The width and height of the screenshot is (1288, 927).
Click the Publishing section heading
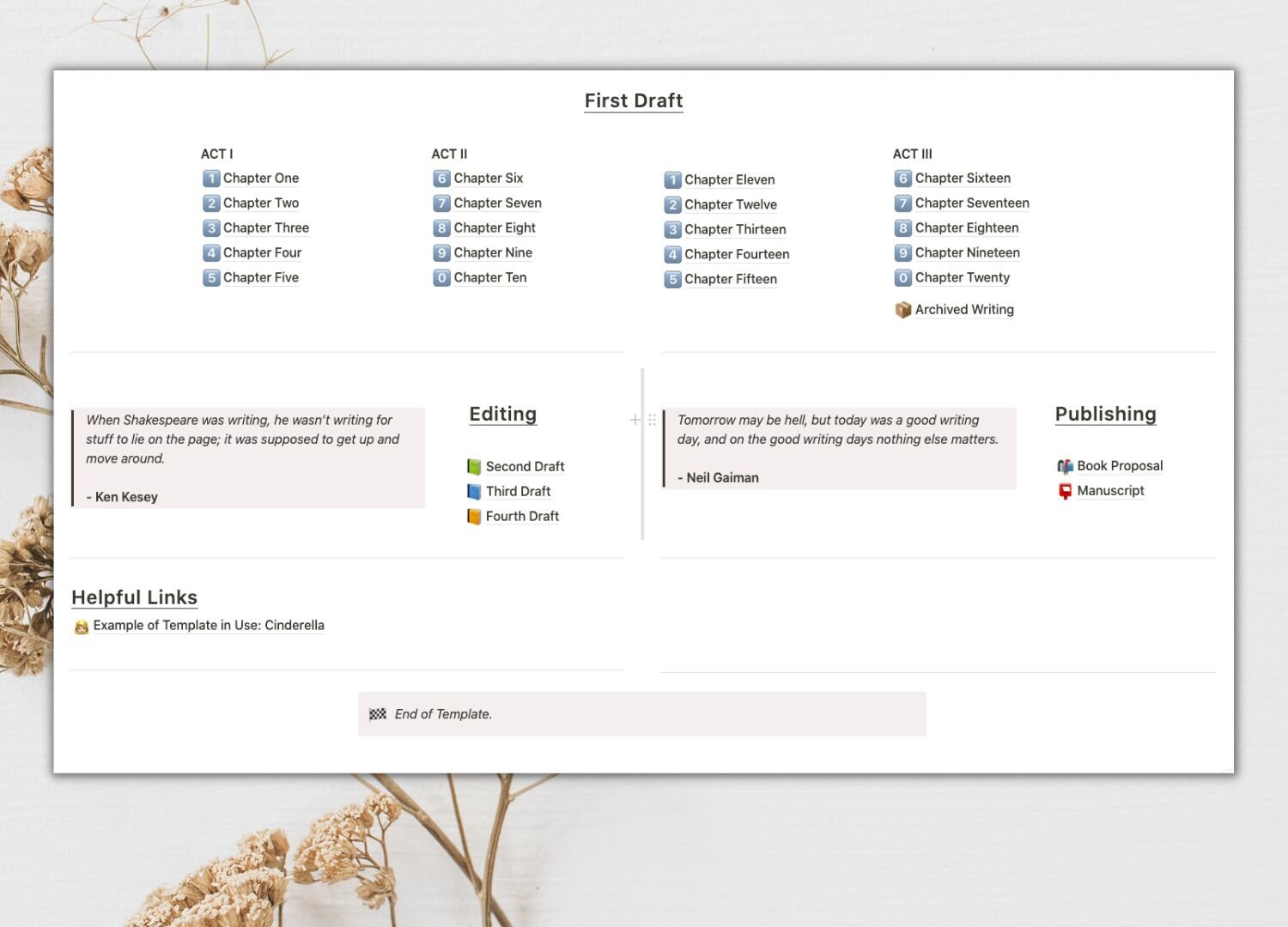[1105, 414]
